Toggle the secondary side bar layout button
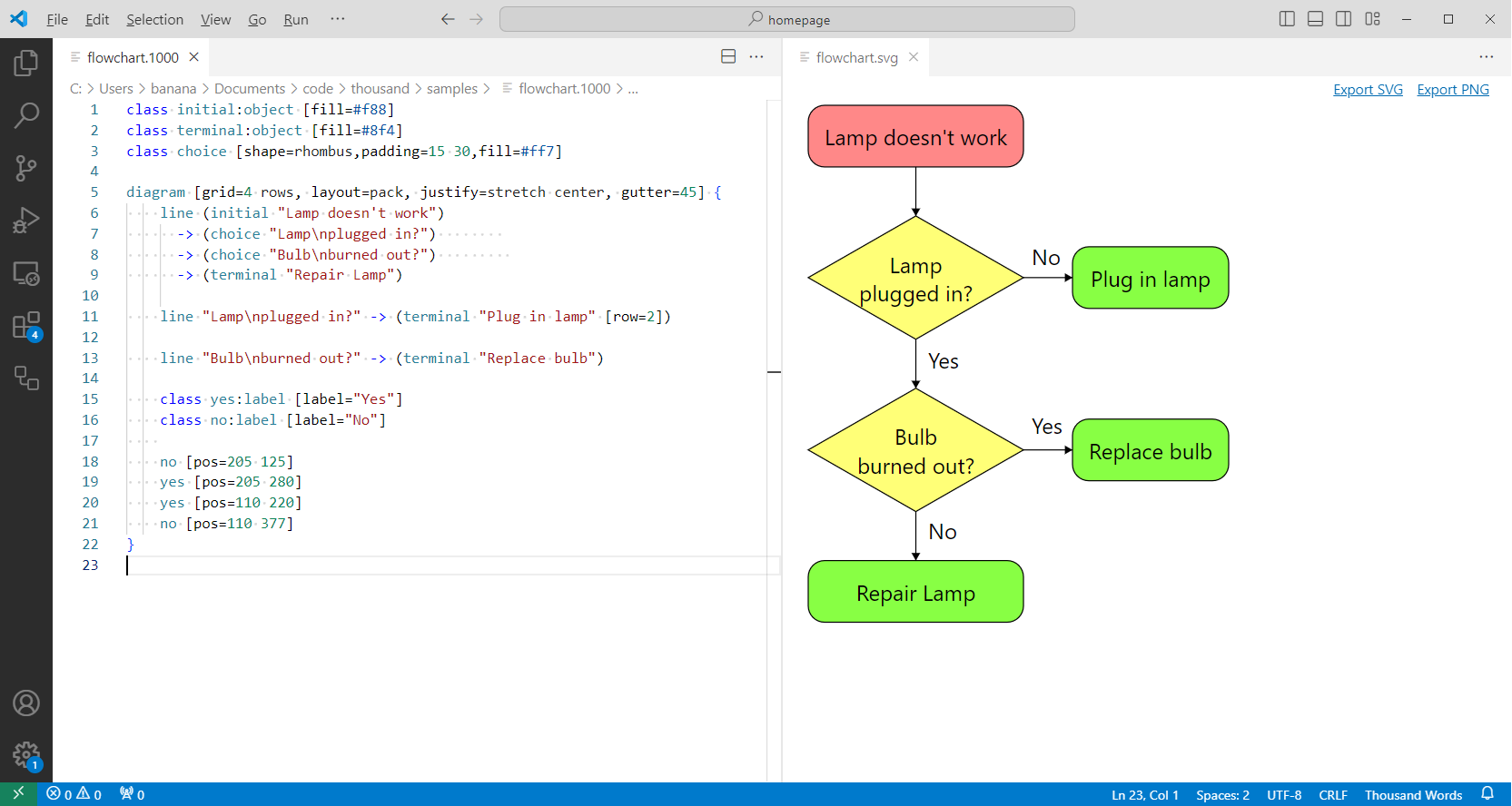Viewport: 1512px width, 806px height. pyautogui.click(x=1344, y=19)
